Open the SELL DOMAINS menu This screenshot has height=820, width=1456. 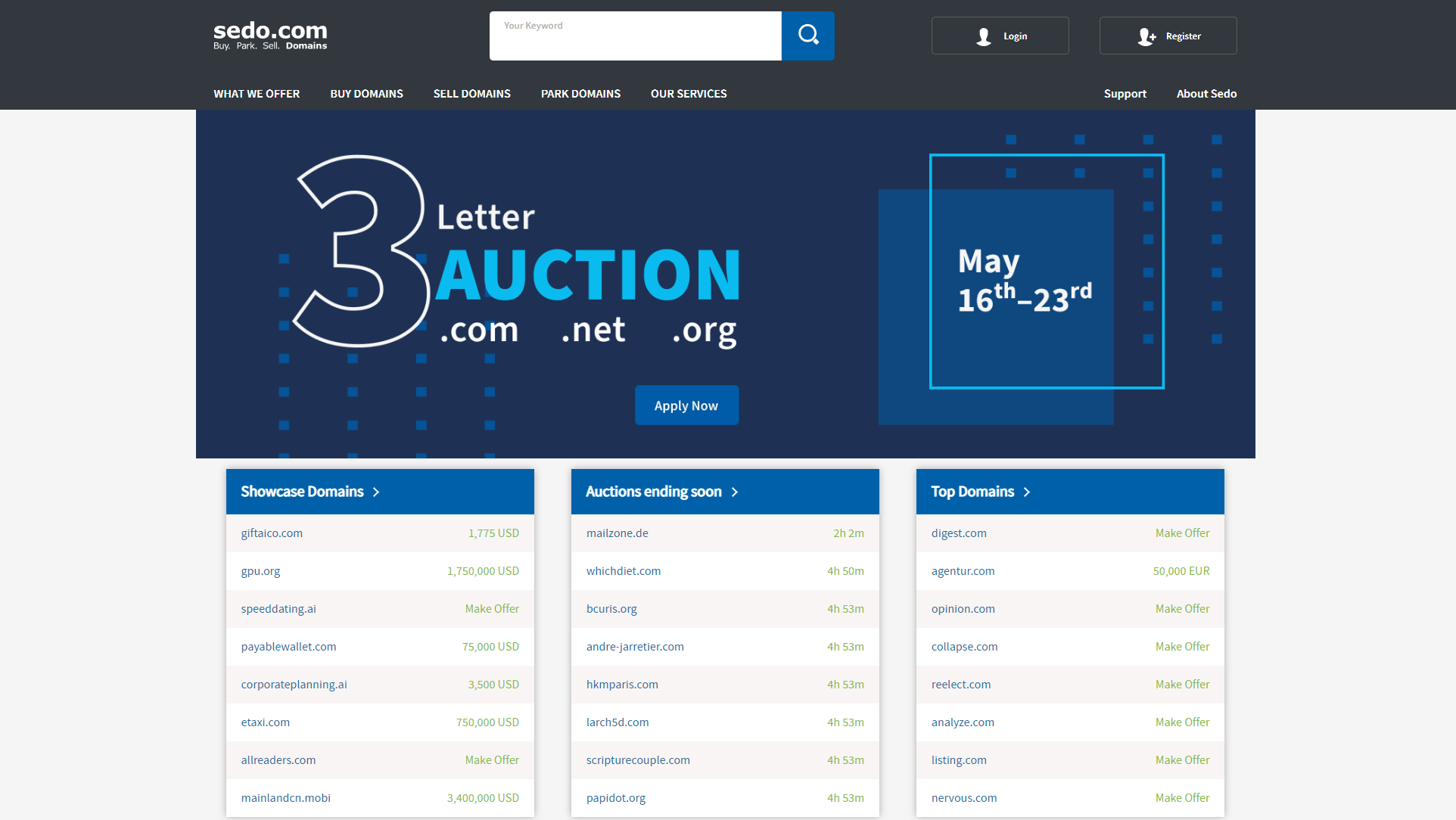coord(471,94)
